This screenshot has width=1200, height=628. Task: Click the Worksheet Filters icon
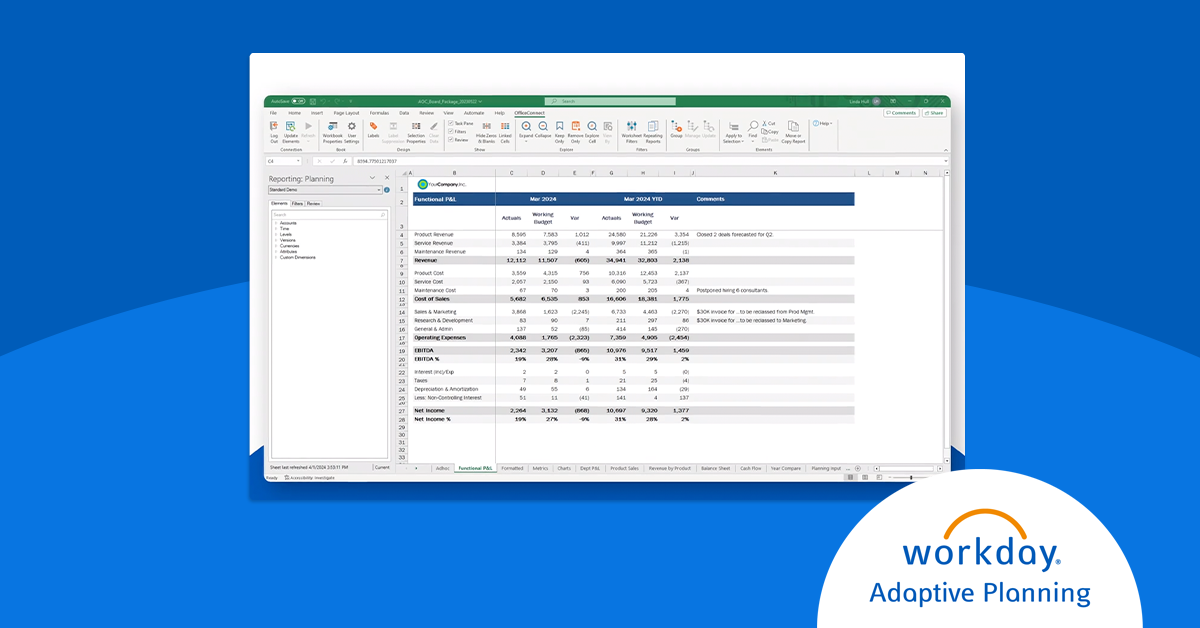[x=631, y=128]
